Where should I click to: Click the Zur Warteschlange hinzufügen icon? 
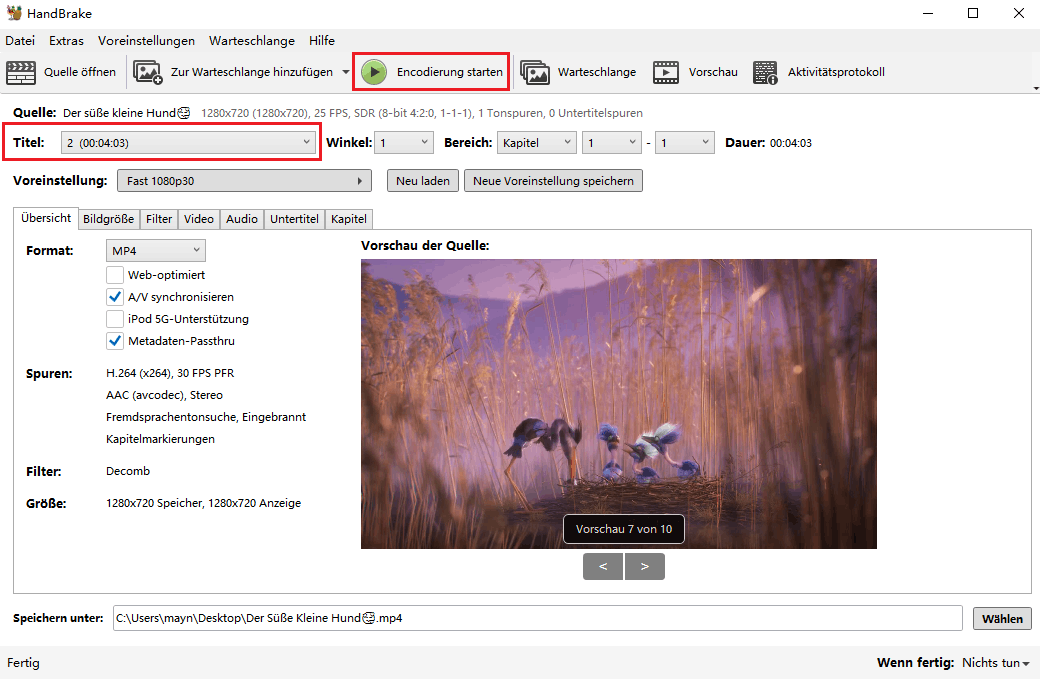coord(148,72)
